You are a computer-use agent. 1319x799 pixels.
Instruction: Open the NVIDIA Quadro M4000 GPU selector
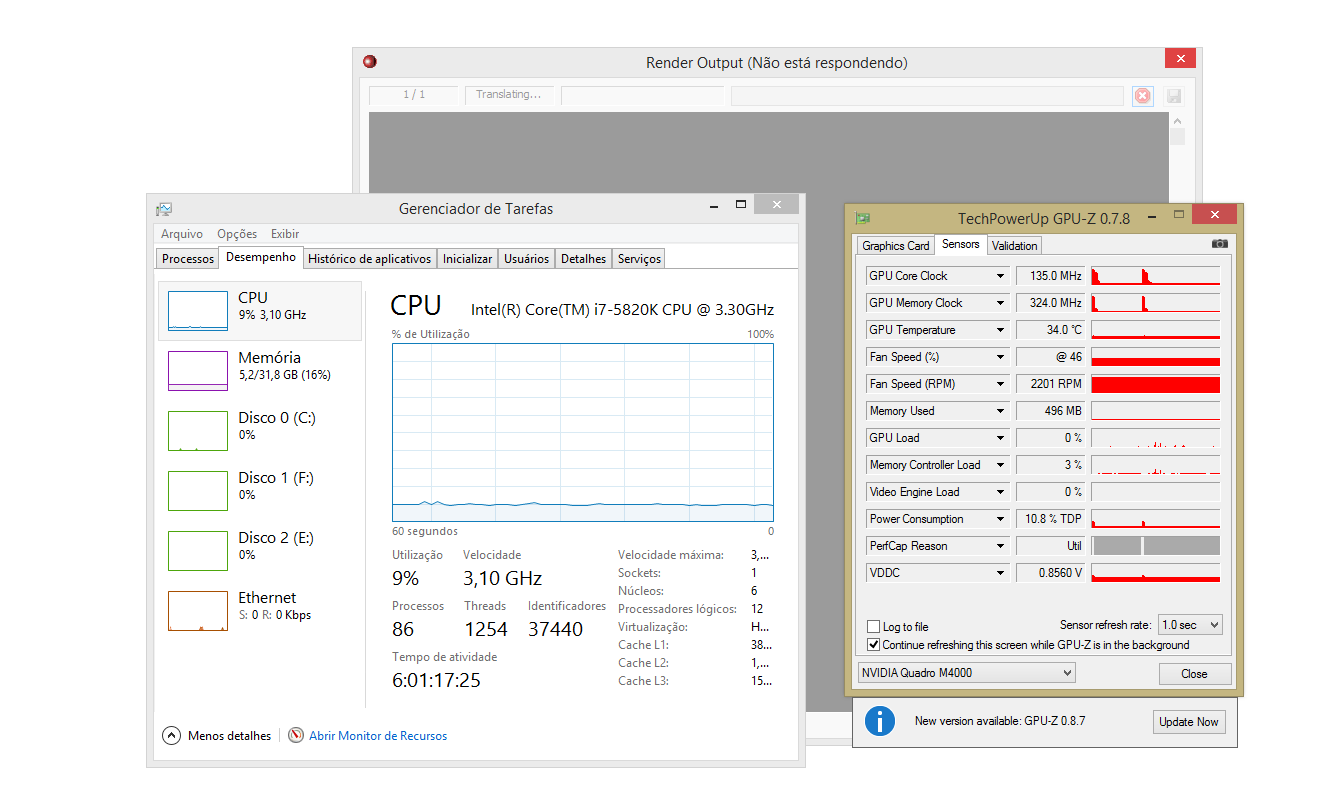[x=967, y=673]
